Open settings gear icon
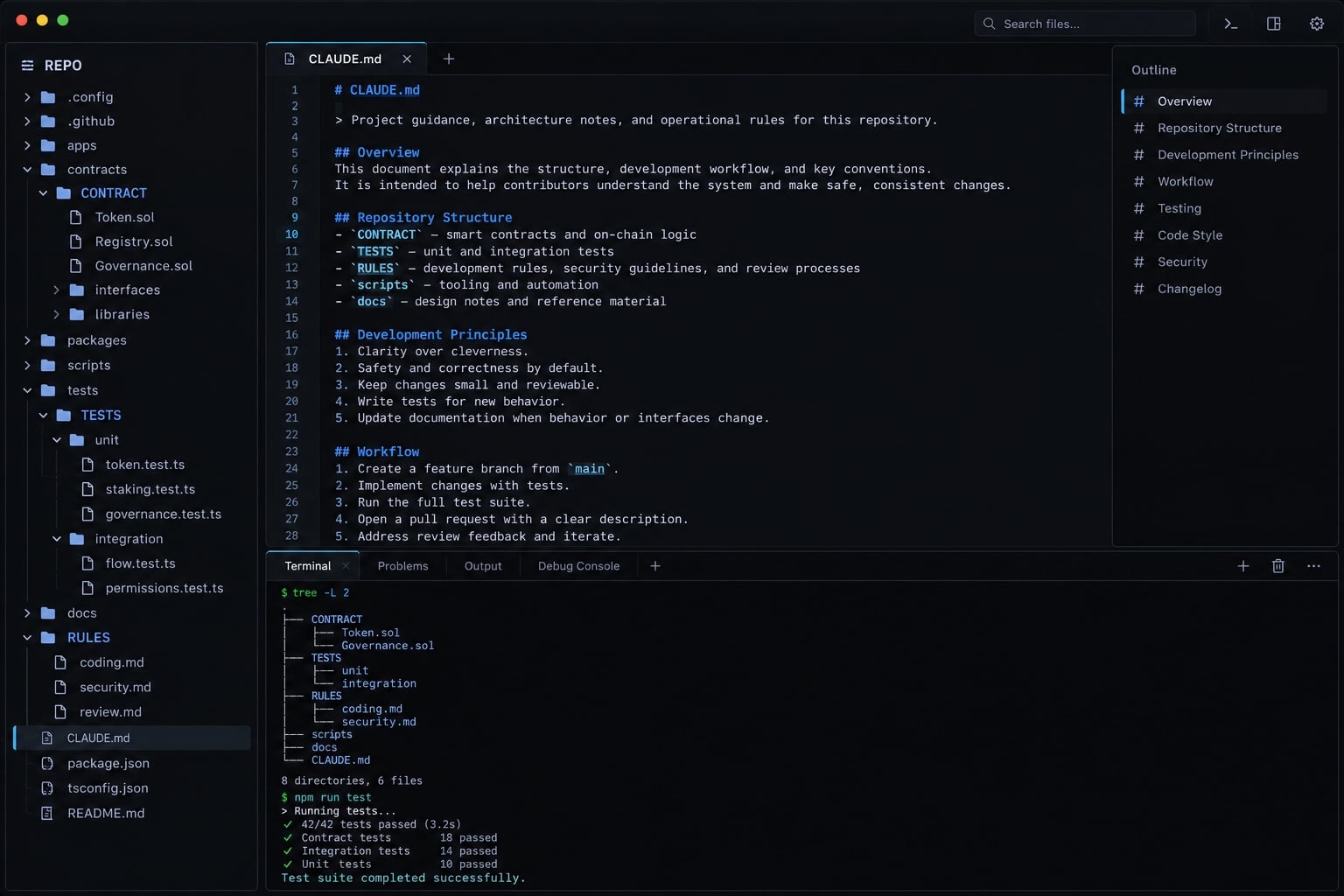This screenshot has height=896, width=1344. (1317, 24)
